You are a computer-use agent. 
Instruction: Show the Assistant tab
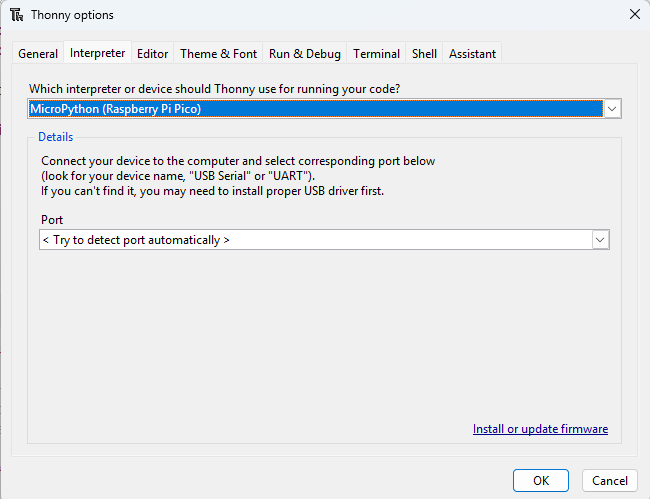(472, 54)
